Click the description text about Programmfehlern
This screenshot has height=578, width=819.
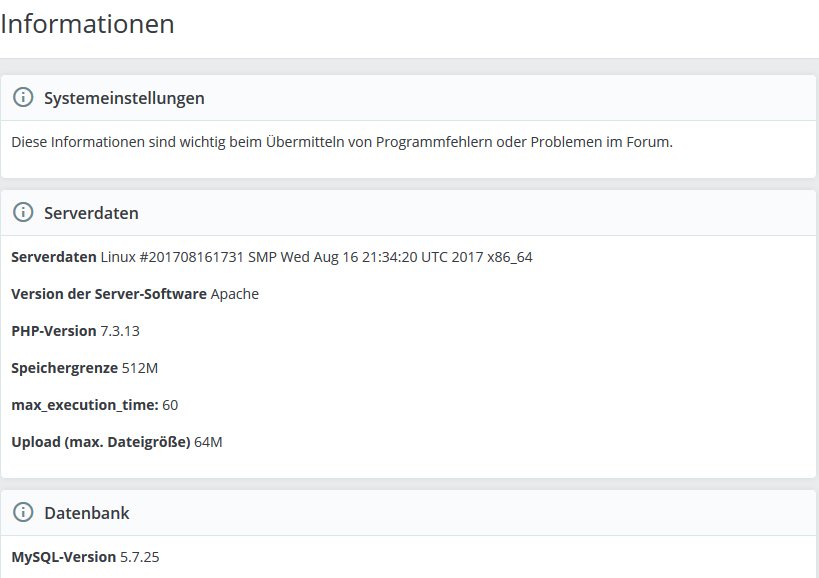(x=342, y=141)
